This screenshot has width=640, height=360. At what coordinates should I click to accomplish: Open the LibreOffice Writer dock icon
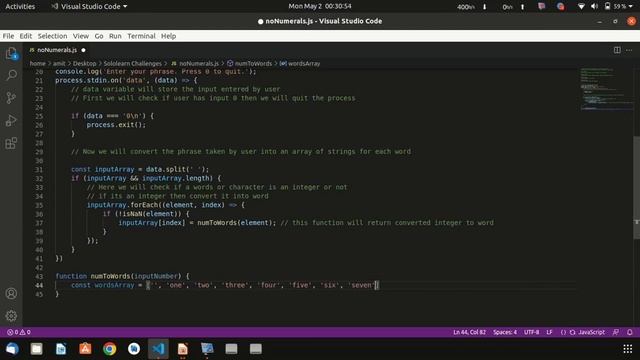[61, 349]
